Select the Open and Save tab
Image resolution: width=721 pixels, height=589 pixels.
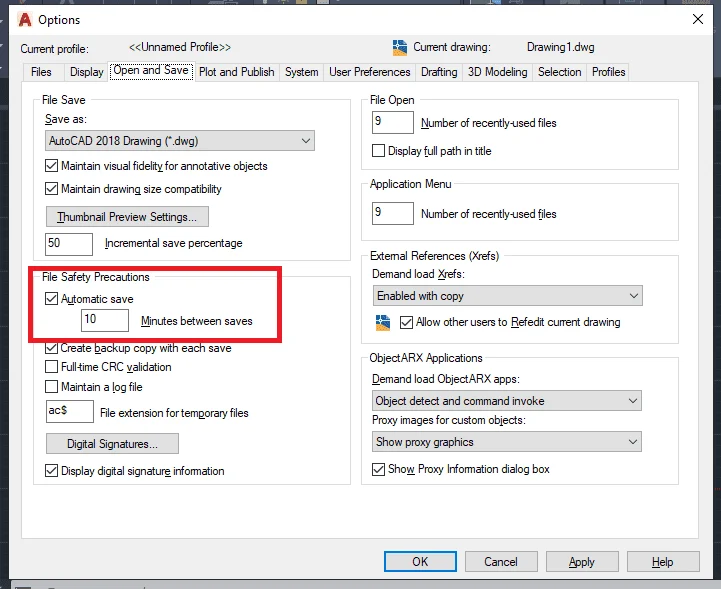pos(151,70)
